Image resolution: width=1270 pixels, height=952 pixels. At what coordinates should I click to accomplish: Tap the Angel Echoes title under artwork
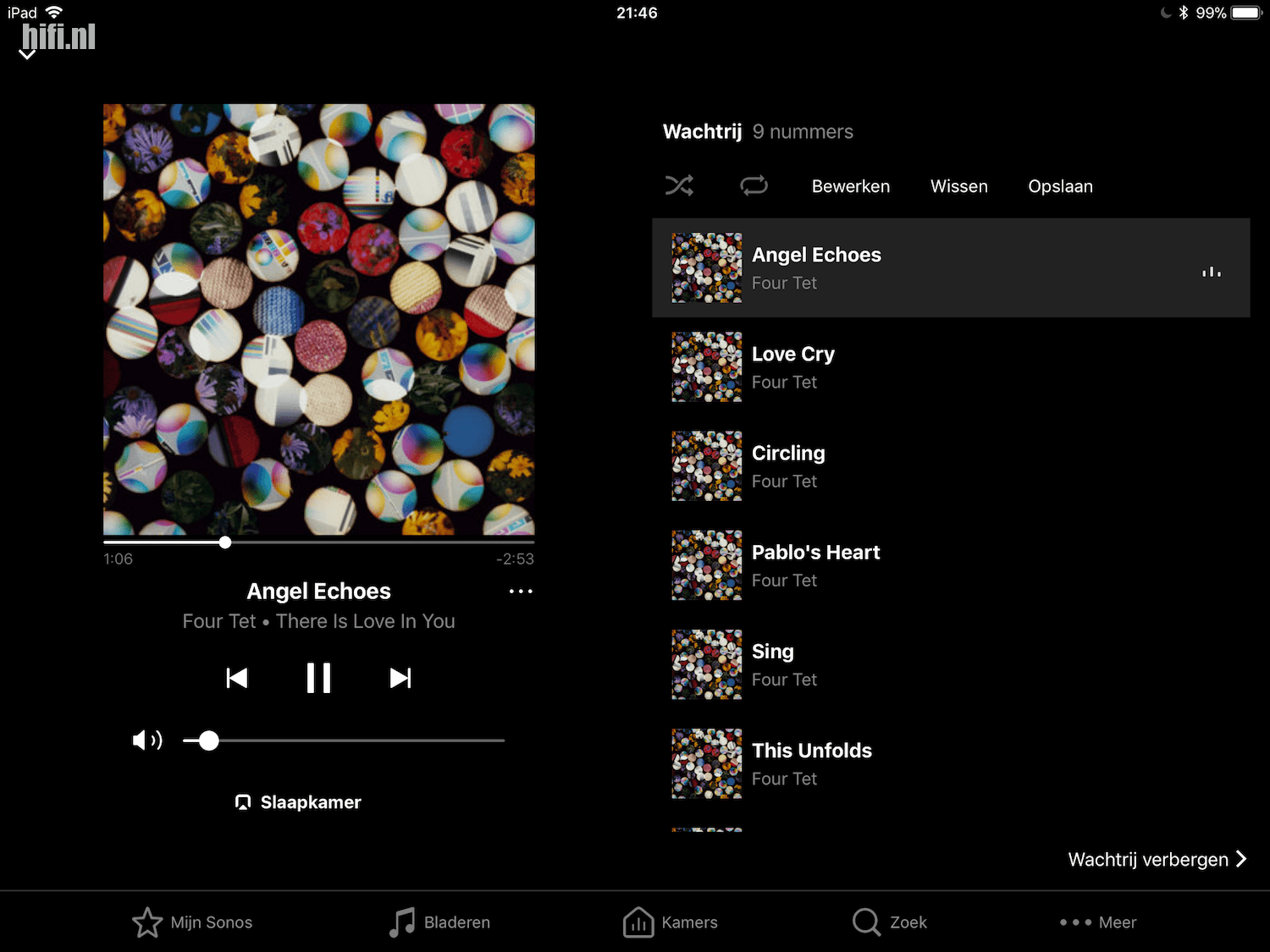pos(318,591)
